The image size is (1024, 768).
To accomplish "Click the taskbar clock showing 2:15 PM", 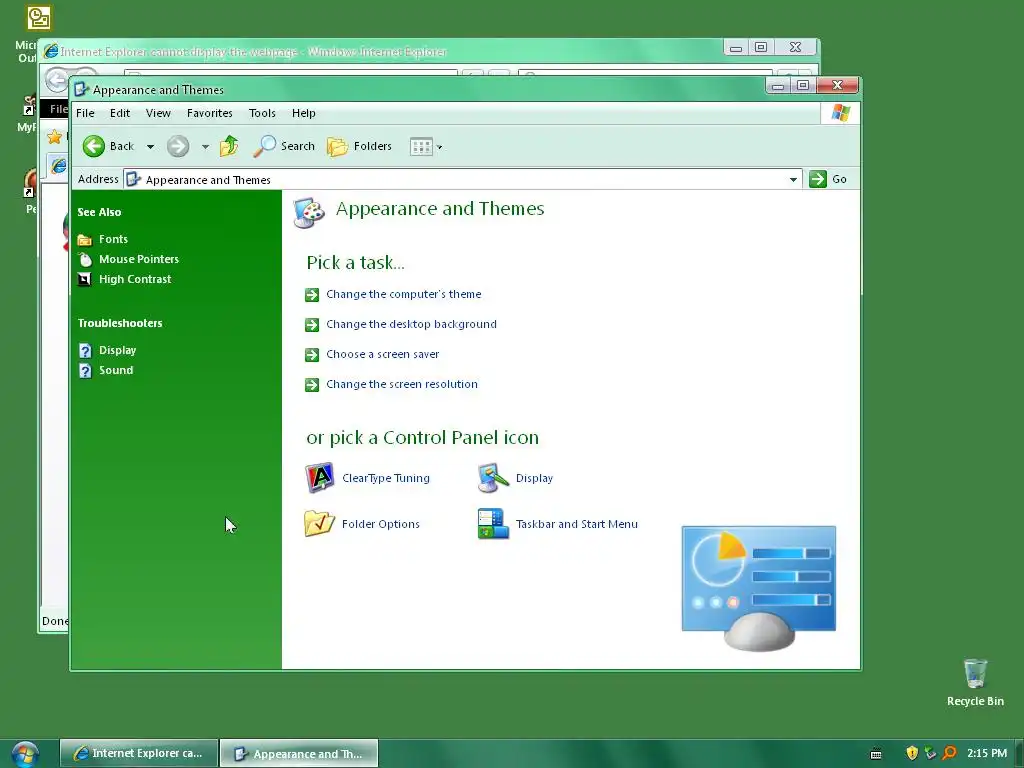I will [987, 753].
